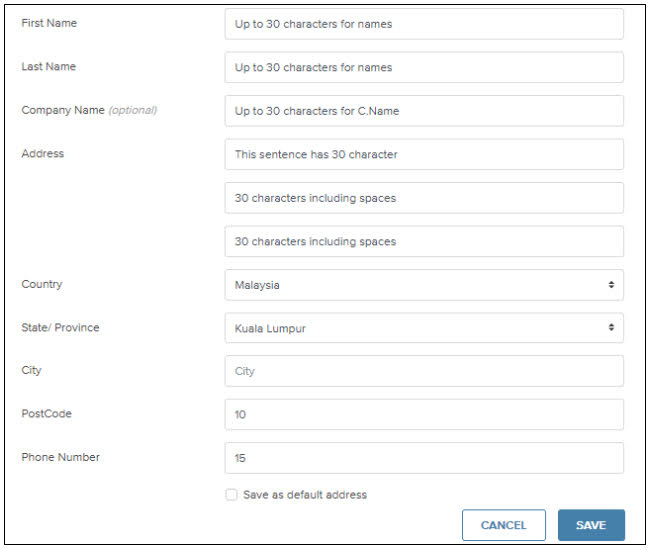The height and width of the screenshot is (550, 650).
Task: Click the Save as default address text
Action: (x=305, y=494)
